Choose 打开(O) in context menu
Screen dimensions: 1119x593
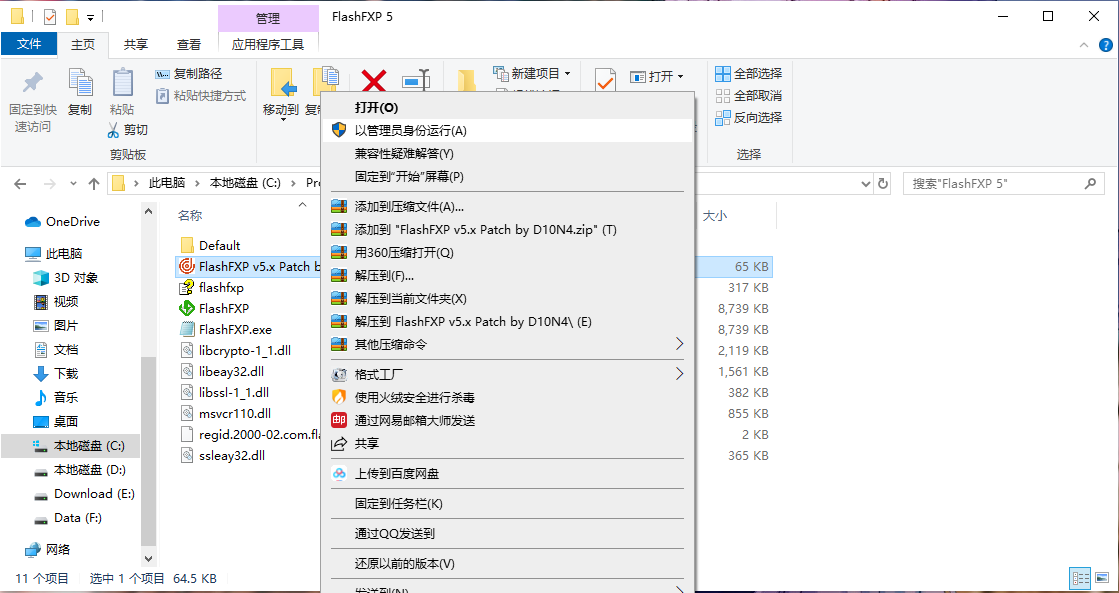pyautogui.click(x=508, y=108)
